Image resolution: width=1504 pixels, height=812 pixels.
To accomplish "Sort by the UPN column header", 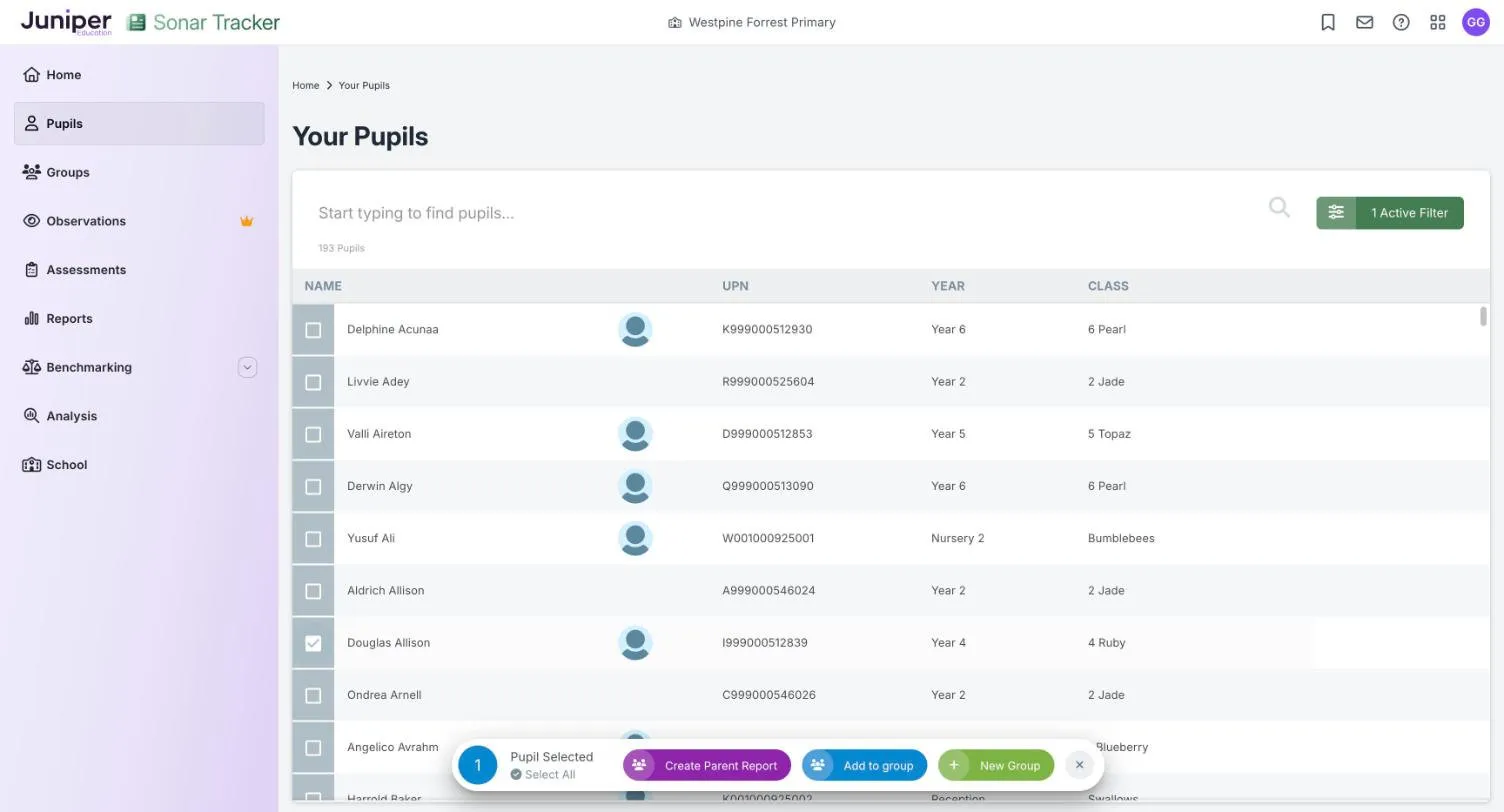I will tap(735, 286).
